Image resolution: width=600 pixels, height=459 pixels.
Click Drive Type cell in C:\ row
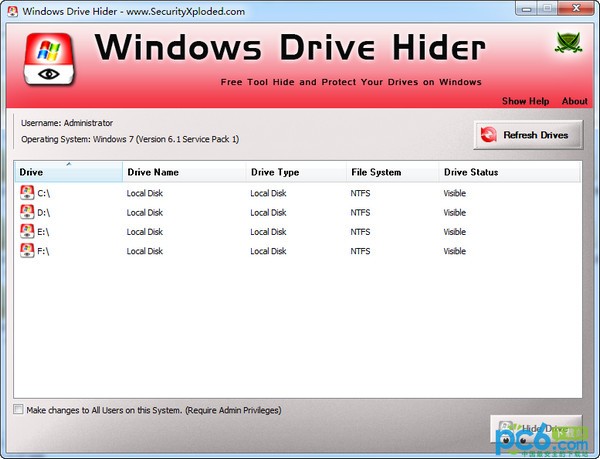pyautogui.click(x=268, y=193)
